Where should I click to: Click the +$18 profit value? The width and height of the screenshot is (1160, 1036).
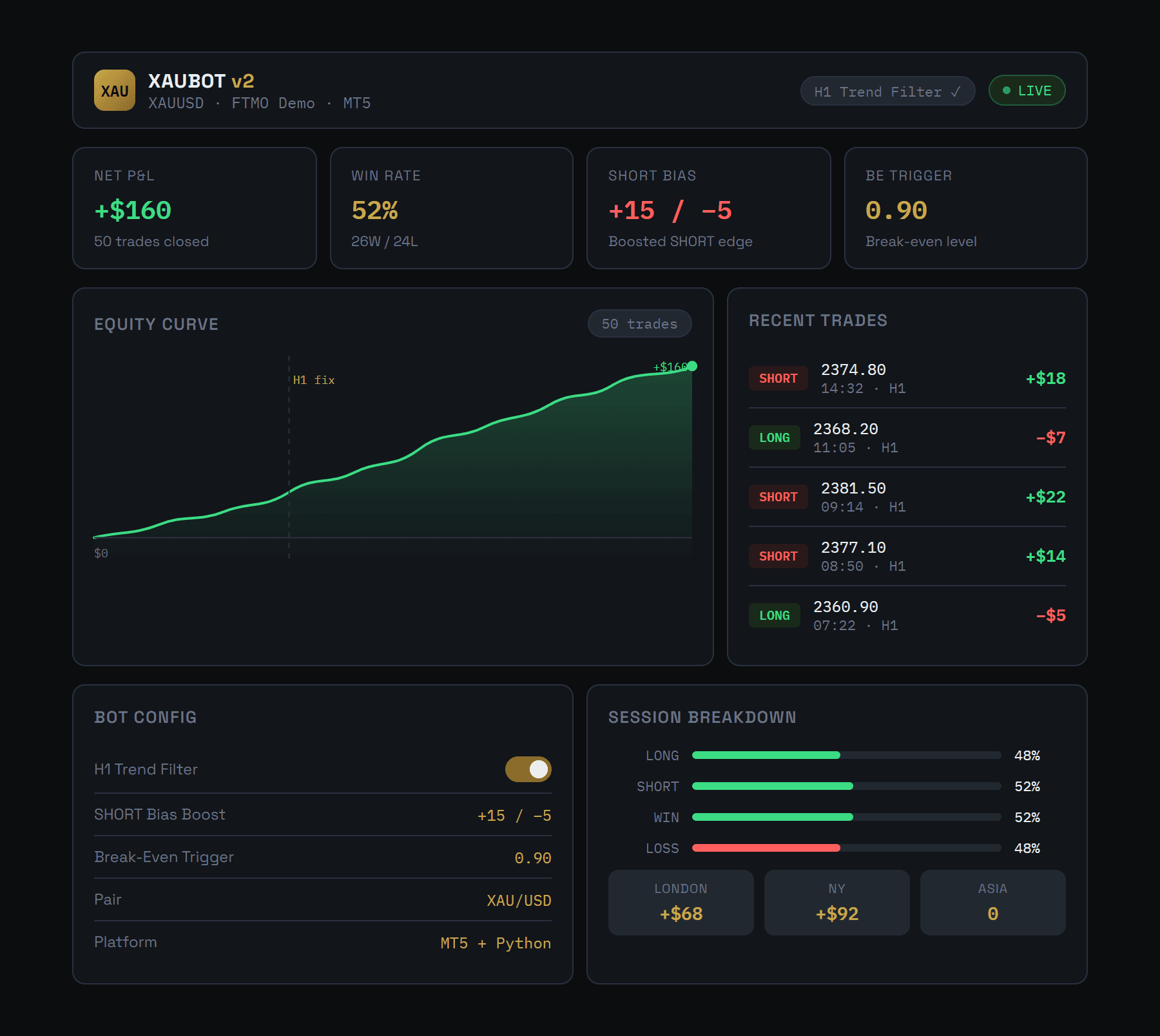pyautogui.click(x=1045, y=378)
